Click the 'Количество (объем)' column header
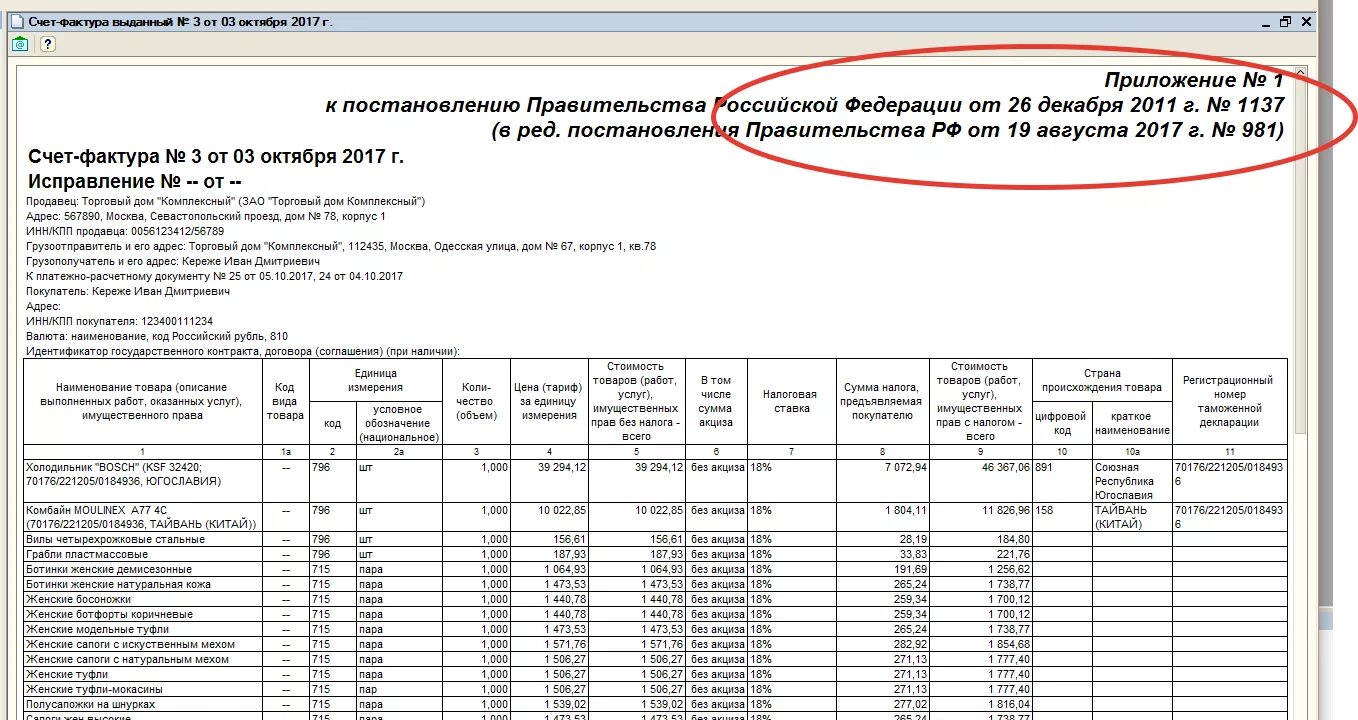The image size is (1358, 720). tap(476, 401)
